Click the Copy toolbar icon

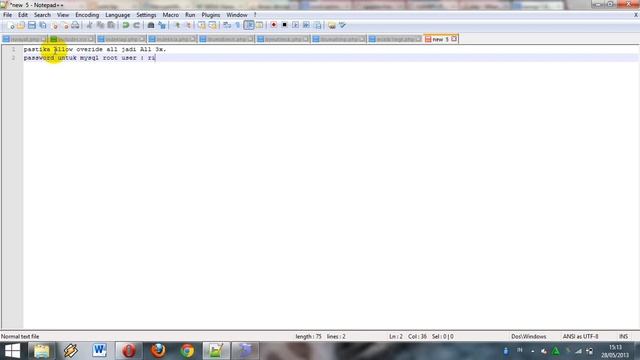[100, 25]
